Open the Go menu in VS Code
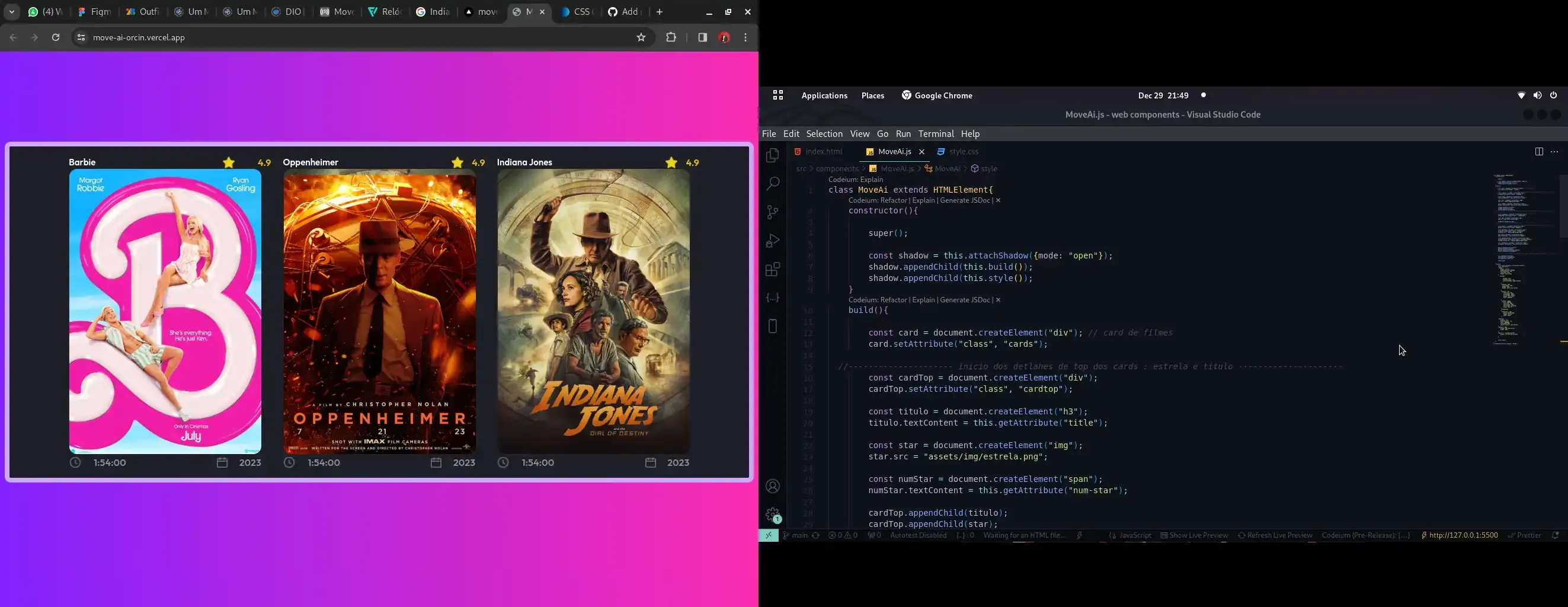The width and height of the screenshot is (1568, 607). [882, 134]
